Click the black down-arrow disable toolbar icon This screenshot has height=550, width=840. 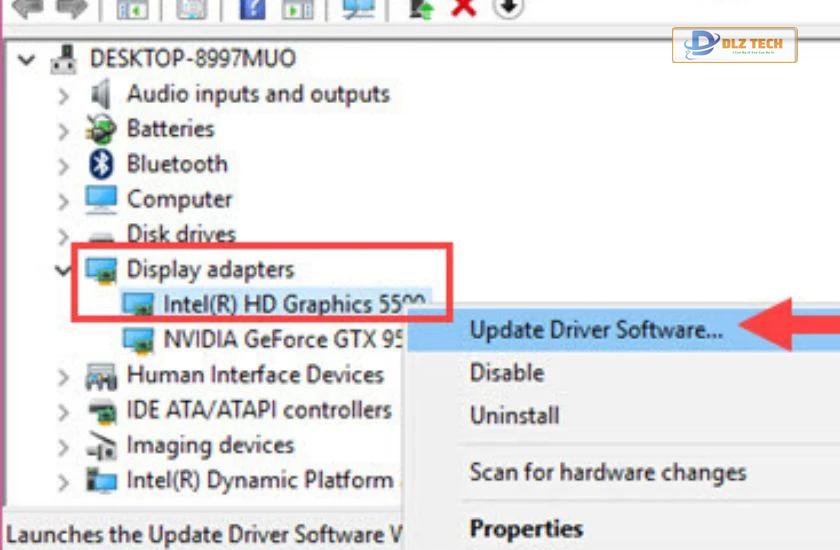point(508,7)
